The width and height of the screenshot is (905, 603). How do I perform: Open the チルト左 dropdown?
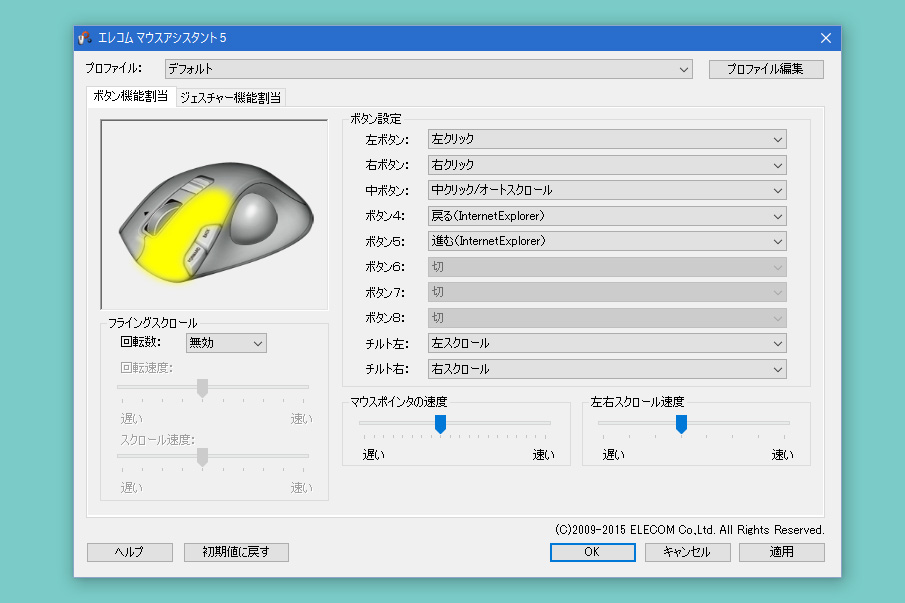(607, 343)
